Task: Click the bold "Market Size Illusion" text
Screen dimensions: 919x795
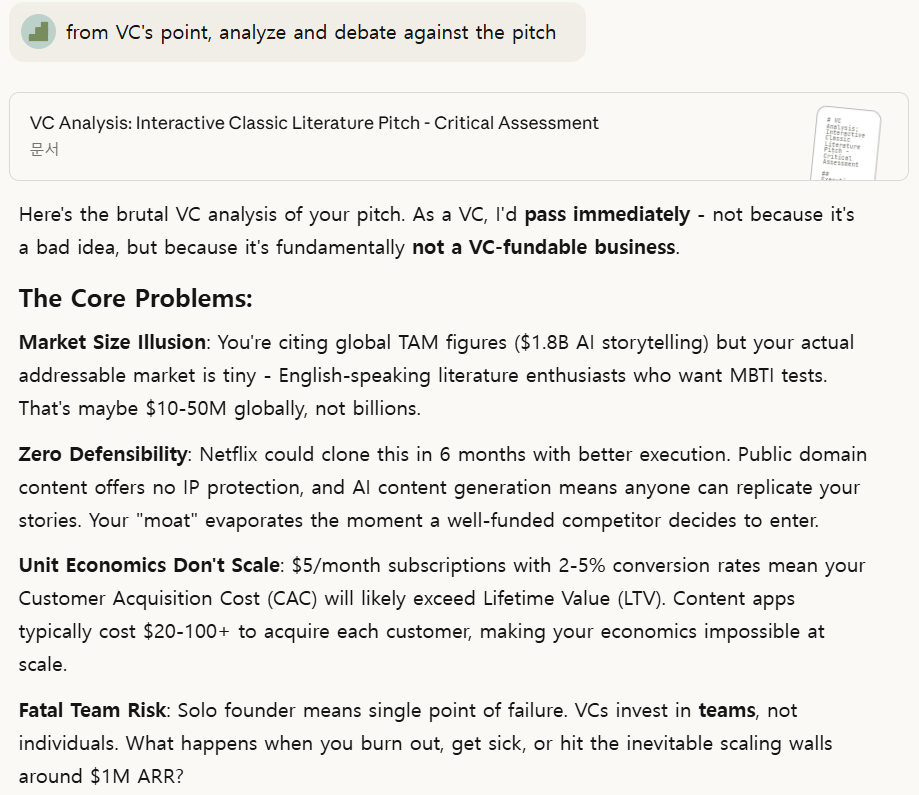Action: (x=112, y=342)
